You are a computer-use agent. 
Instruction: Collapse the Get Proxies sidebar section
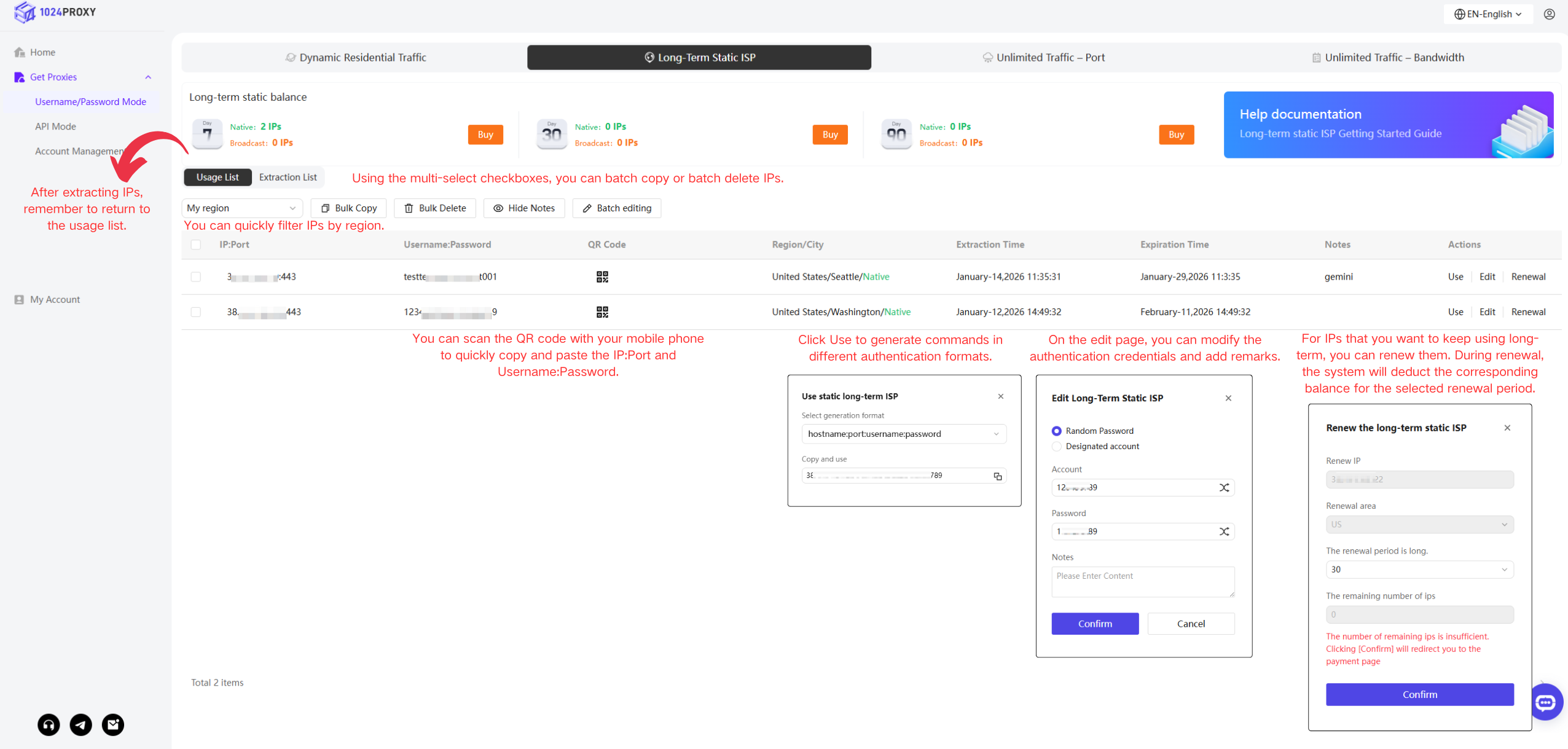(148, 77)
